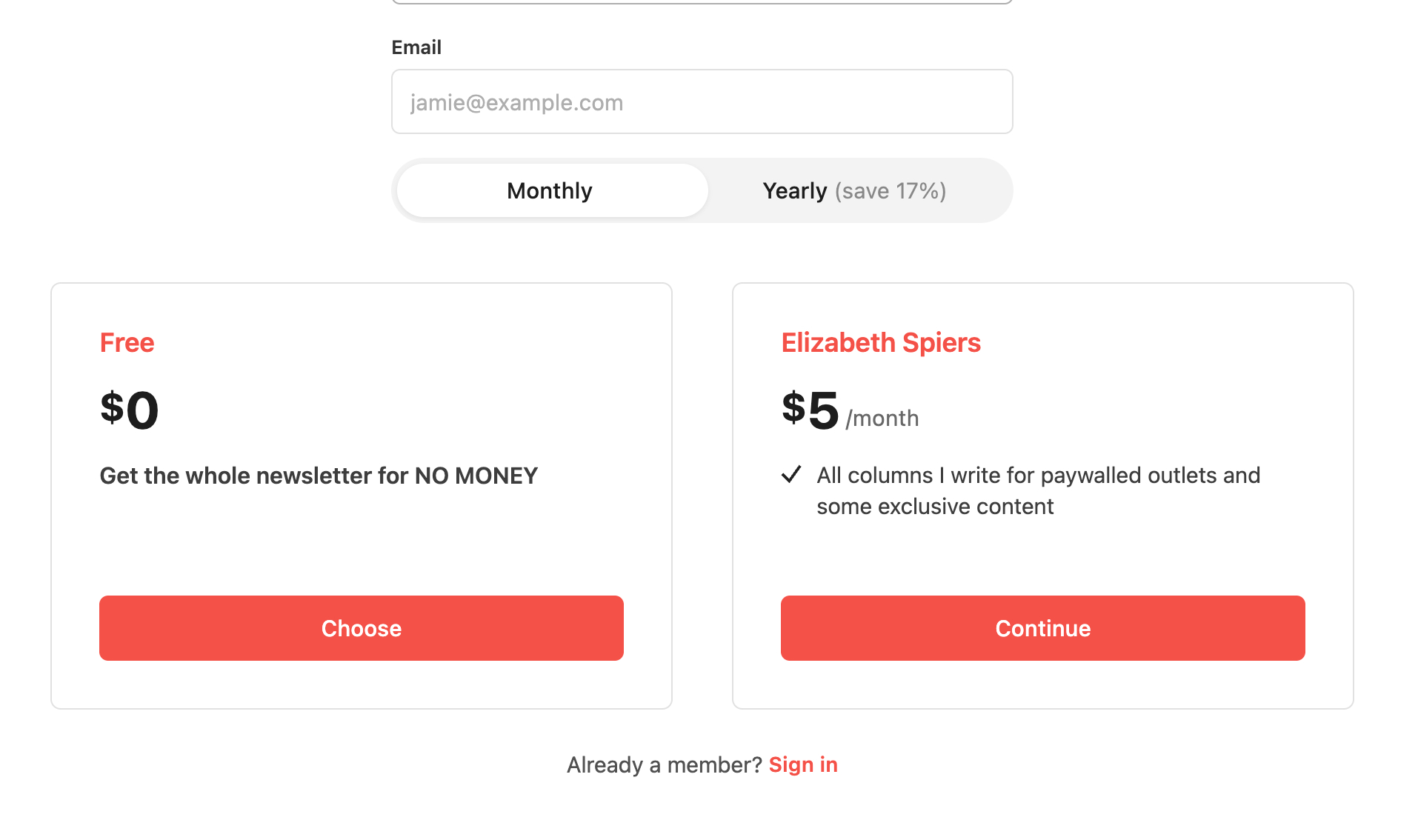The width and height of the screenshot is (1418, 840).
Task: Click the "All columns I write" benefit text
Action: pos(1038,476)
